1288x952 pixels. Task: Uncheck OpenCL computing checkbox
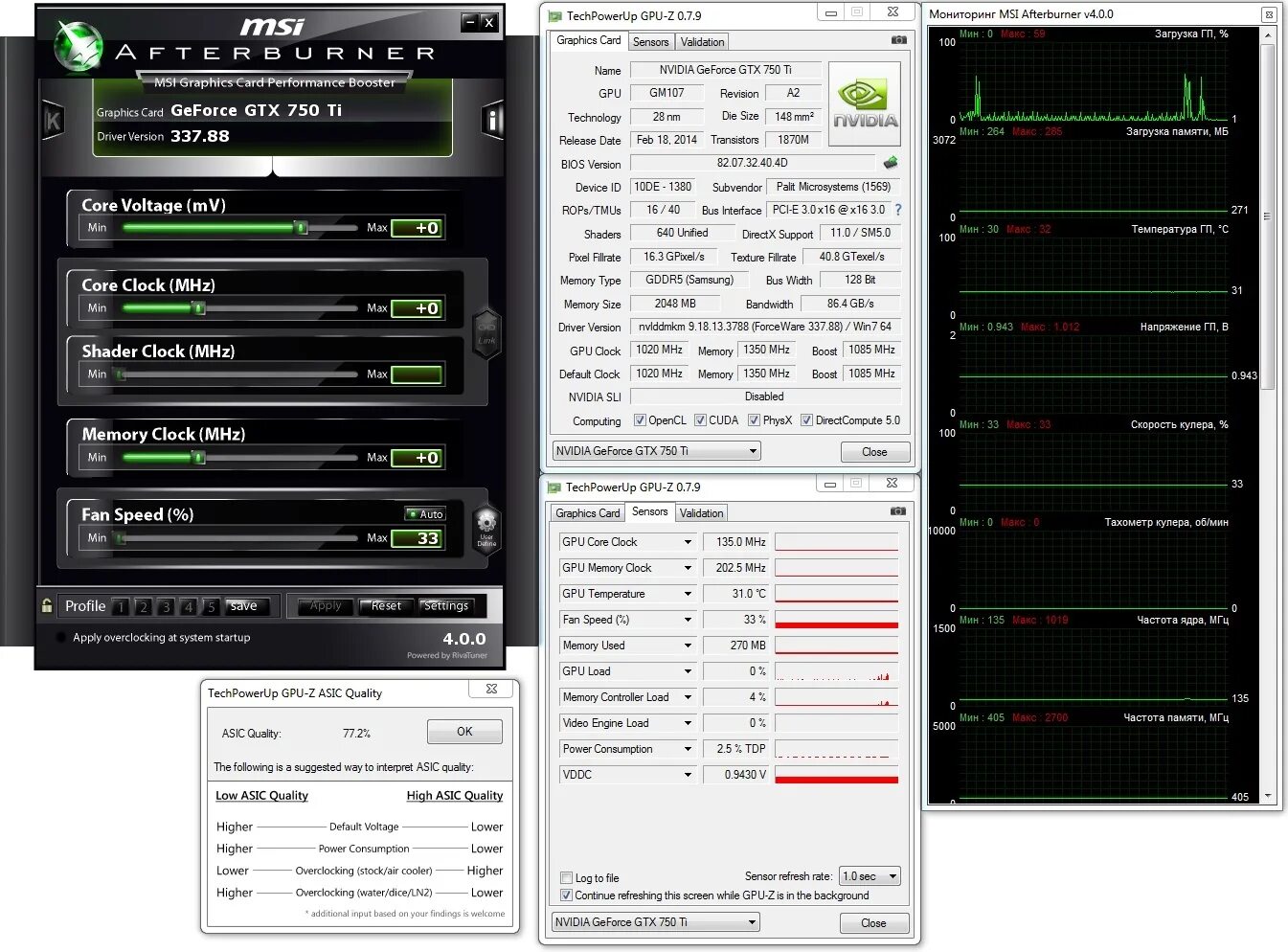point(640,420)
